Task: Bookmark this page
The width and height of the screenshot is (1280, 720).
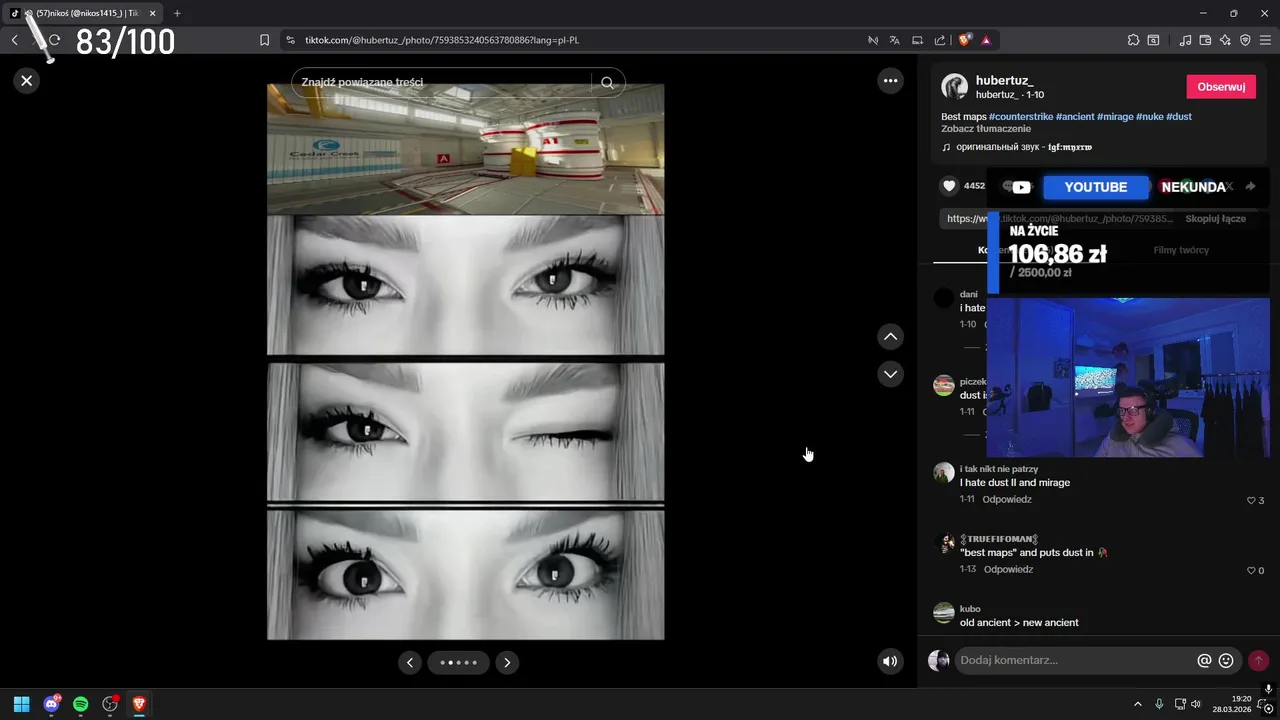Action: pos(264,40)
